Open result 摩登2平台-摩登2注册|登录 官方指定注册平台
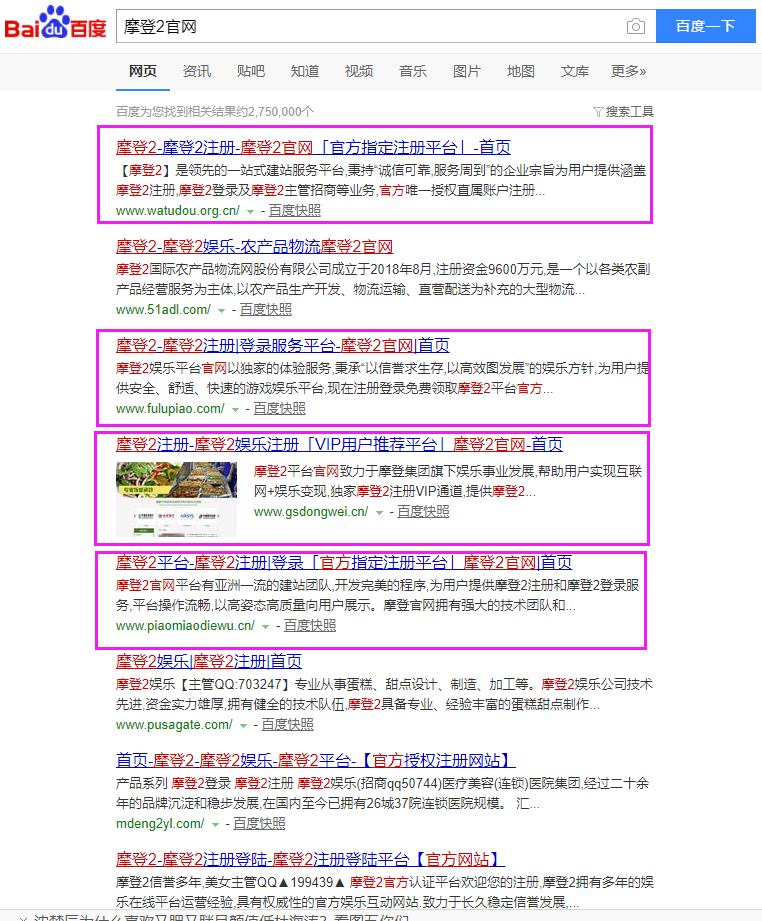 point(344,563)
